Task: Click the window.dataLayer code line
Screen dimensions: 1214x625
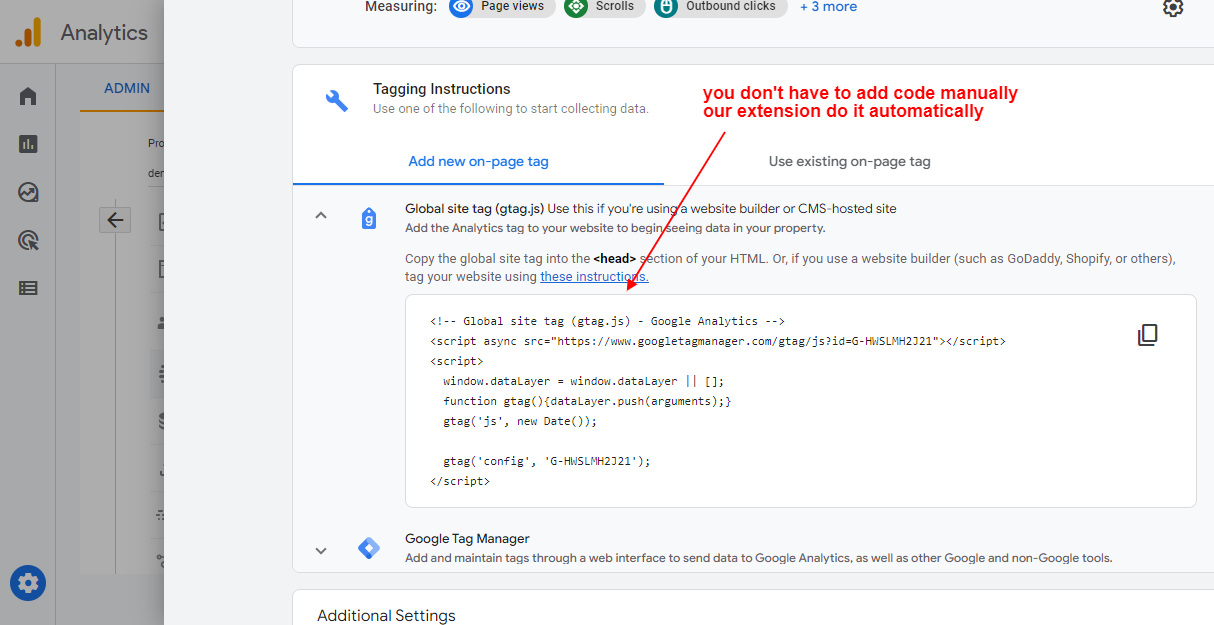Action: point(583,381)
